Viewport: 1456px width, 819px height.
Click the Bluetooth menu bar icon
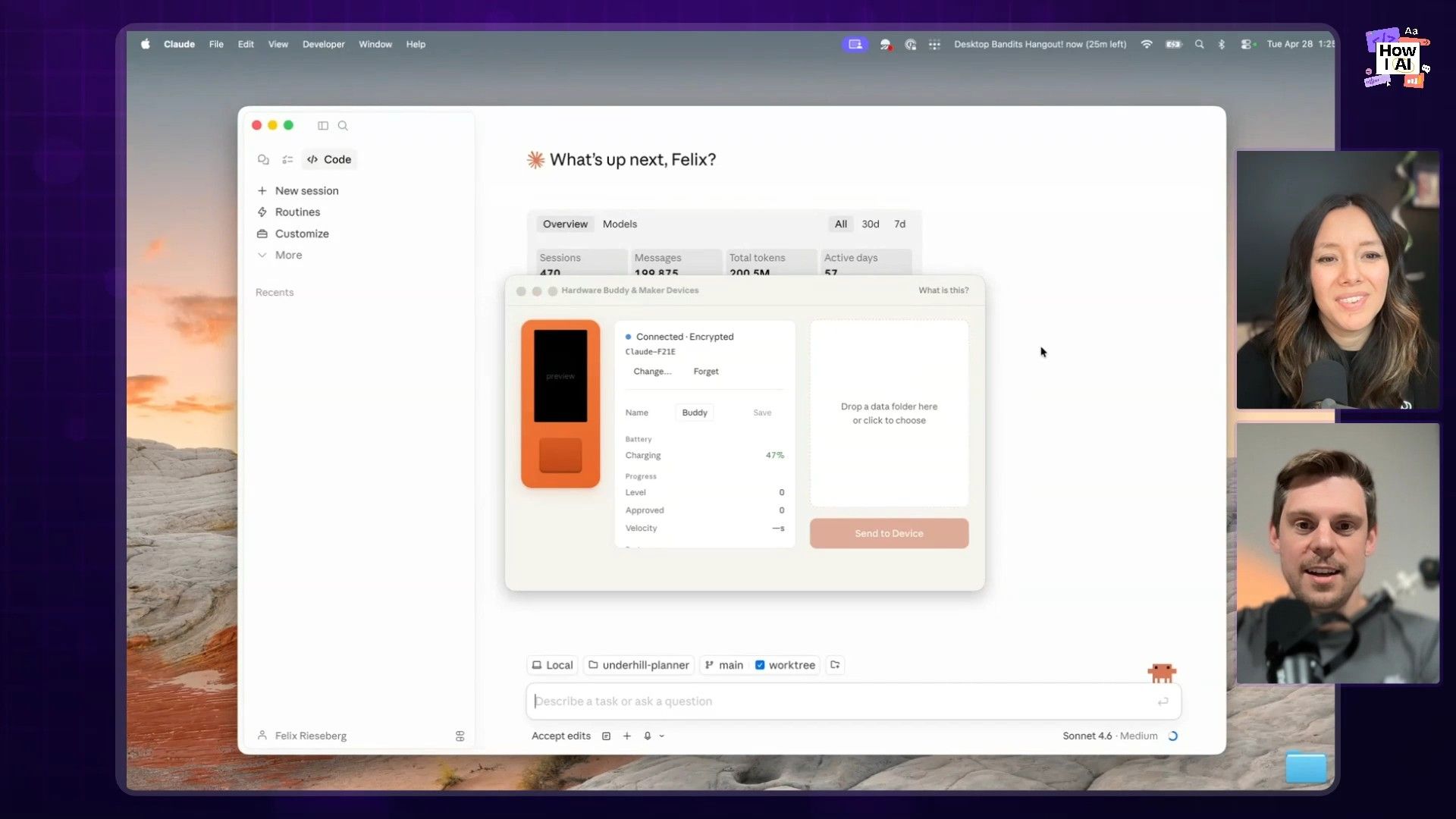pos(1221,44)
